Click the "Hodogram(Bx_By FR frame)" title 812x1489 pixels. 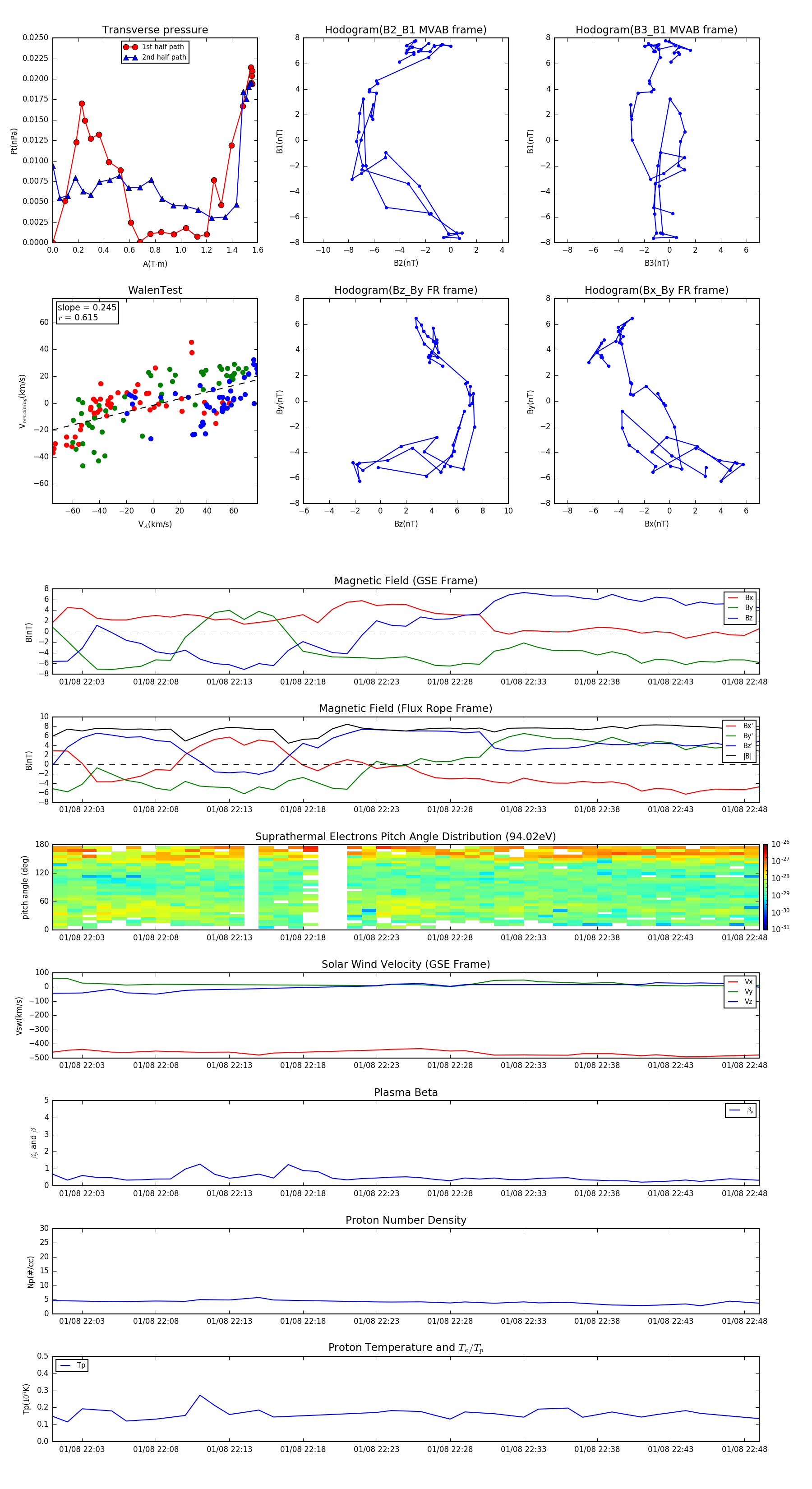pos(656,290)
